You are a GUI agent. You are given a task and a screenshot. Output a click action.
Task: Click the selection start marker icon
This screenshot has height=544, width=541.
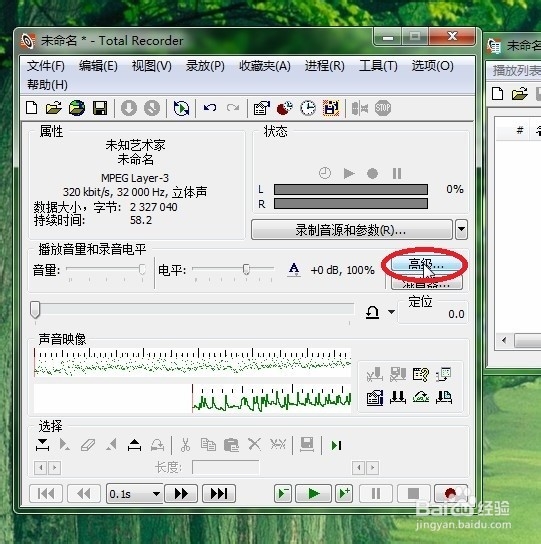click(42, 445)
